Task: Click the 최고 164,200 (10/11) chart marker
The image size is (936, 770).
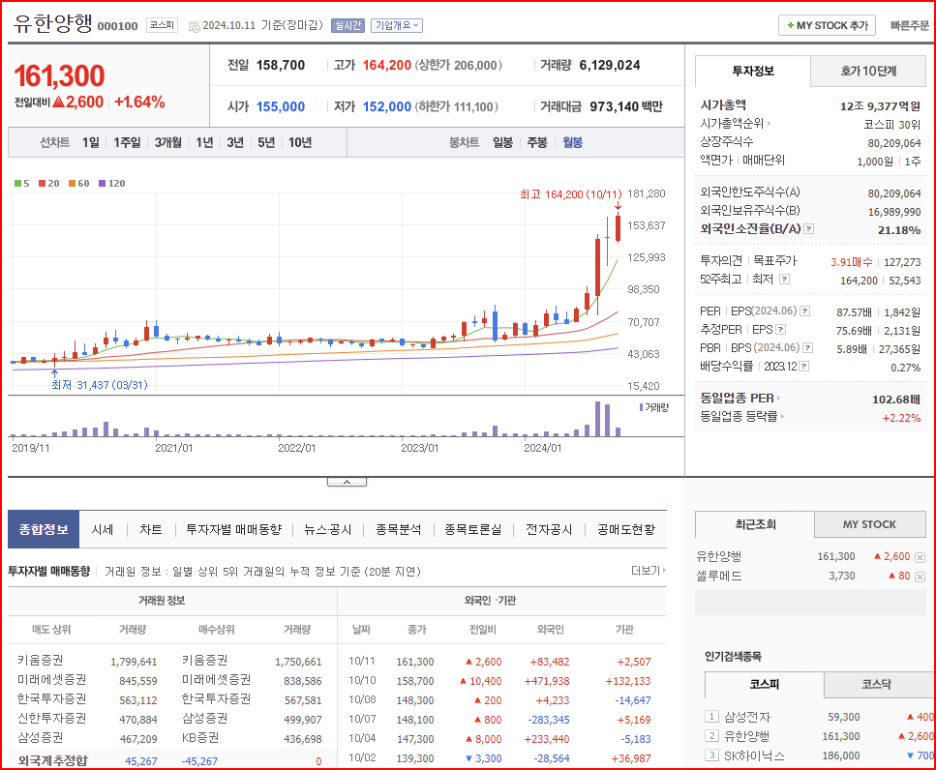Action: tap(571, 194)
